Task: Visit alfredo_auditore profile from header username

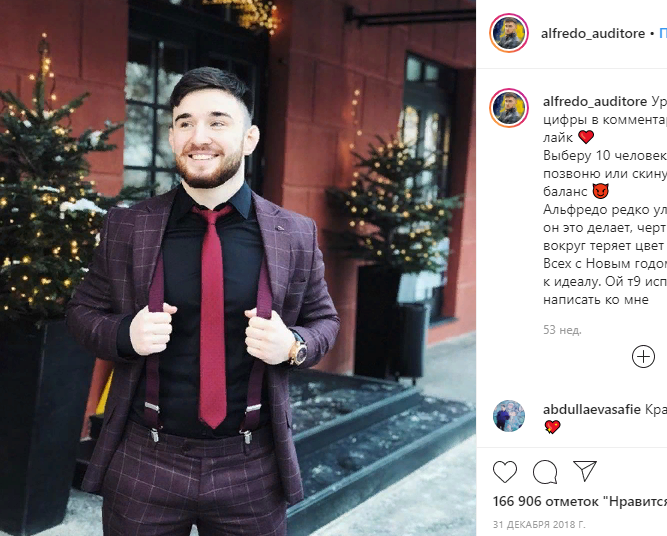Action: 593,33
